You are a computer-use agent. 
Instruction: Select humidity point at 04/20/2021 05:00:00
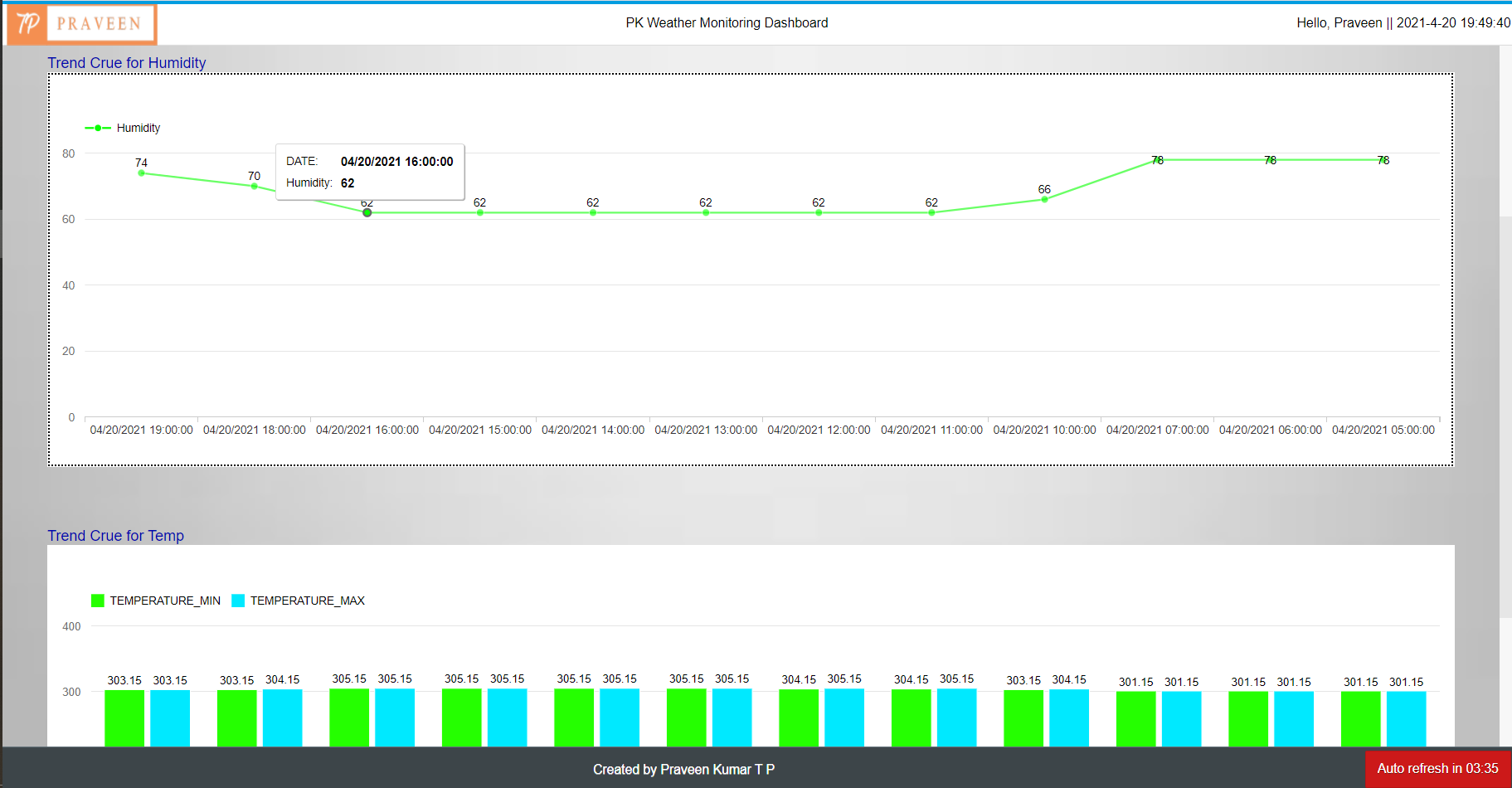pyautogui.click(x=1383, y=160)
